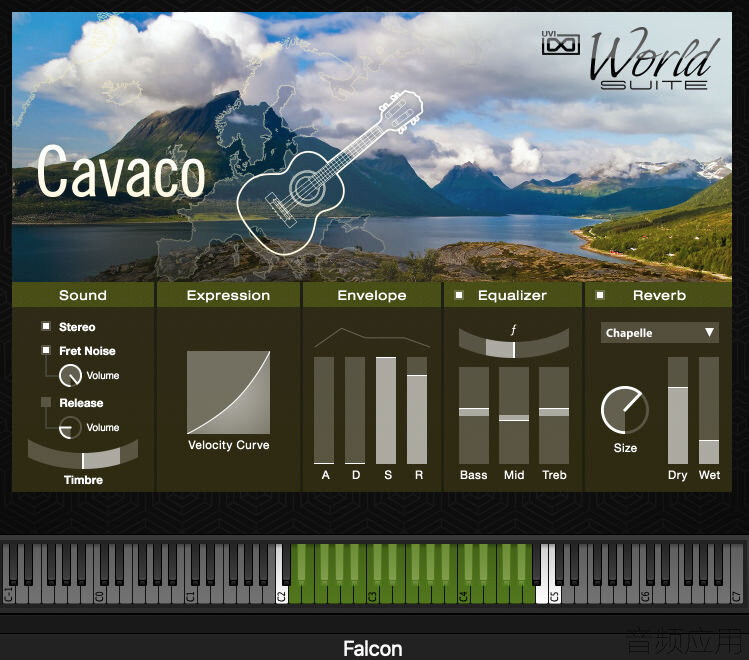Play the C3 key on the keyboard

(373, 595)
